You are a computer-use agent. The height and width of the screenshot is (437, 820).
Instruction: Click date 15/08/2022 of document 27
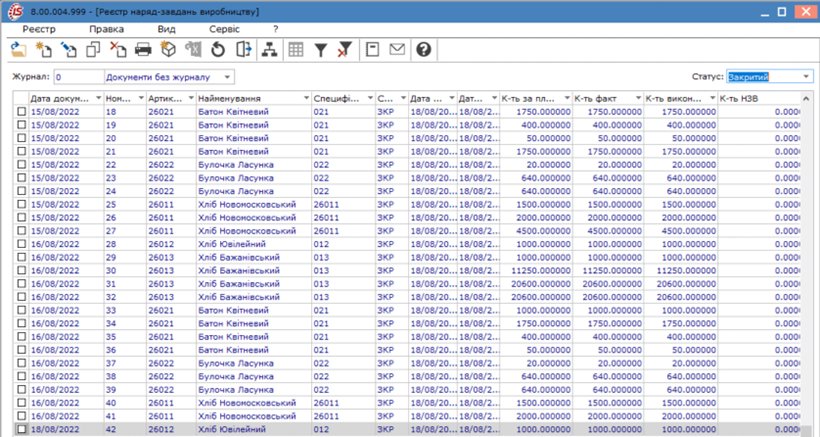(x=55, y=231)
